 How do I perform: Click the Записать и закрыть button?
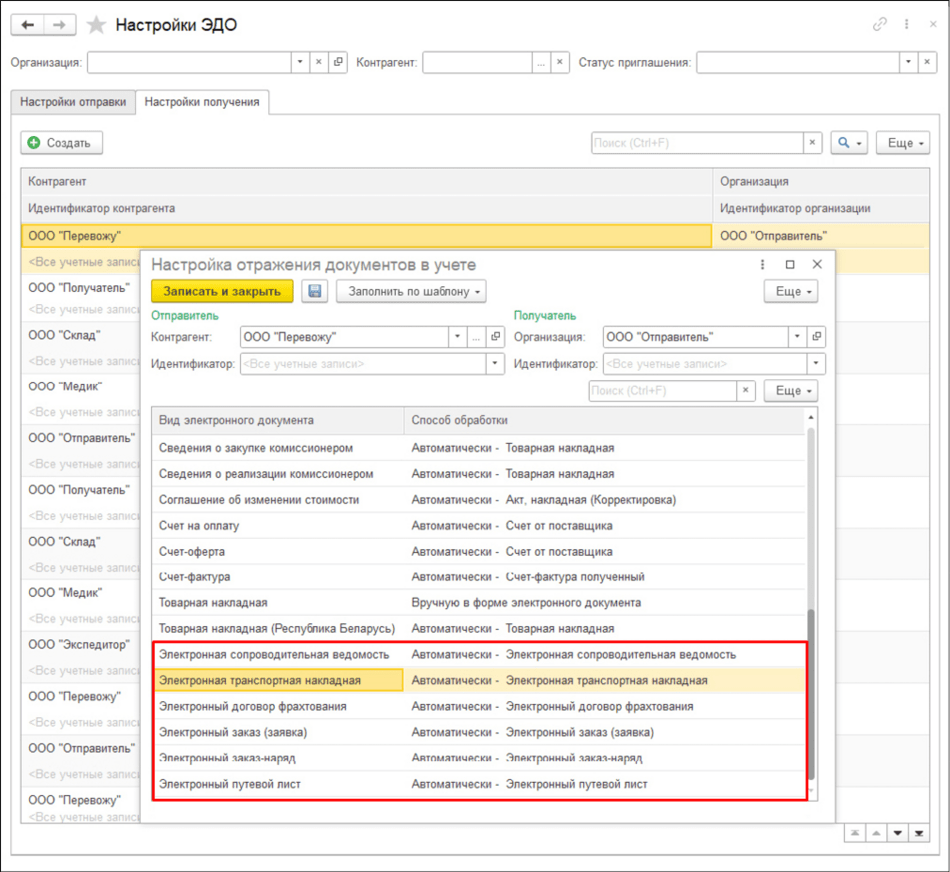click(222, 291)
